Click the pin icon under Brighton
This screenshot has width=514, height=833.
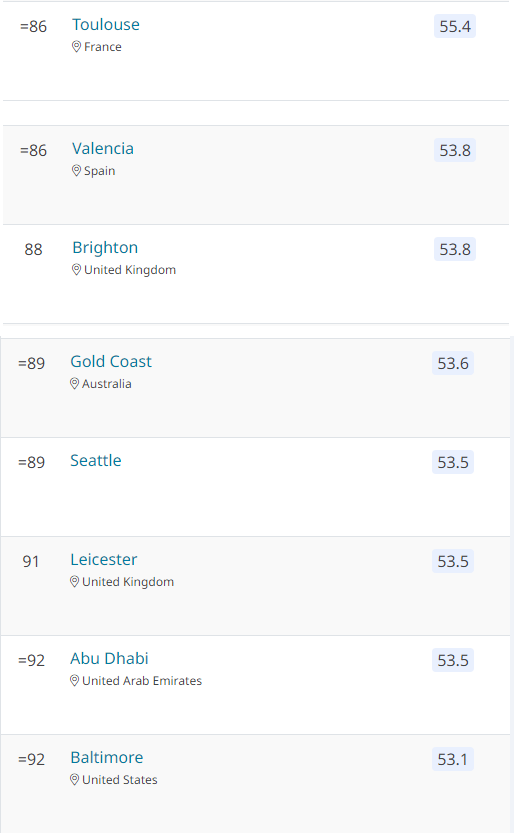coord(76,270)
